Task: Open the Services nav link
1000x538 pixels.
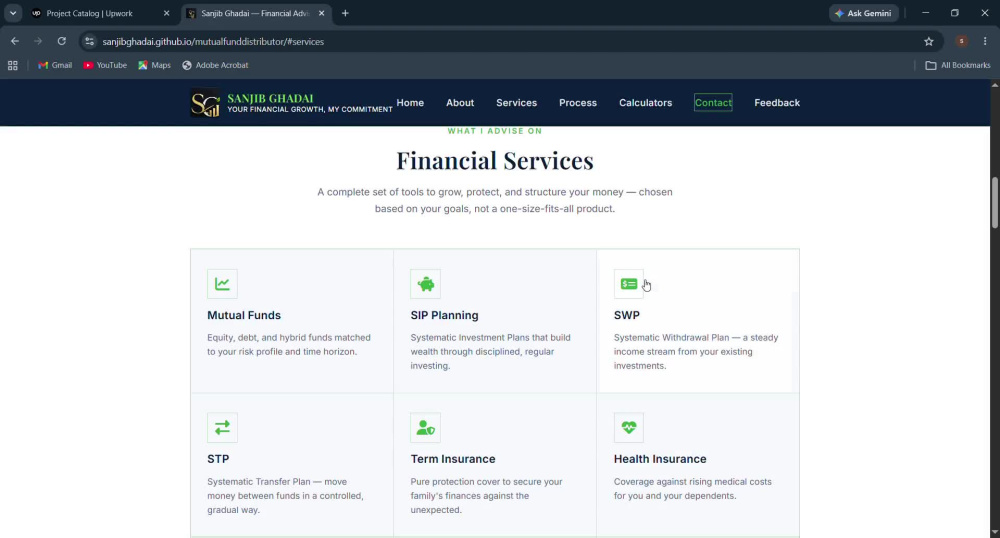Action: click(x=517, y=103)
